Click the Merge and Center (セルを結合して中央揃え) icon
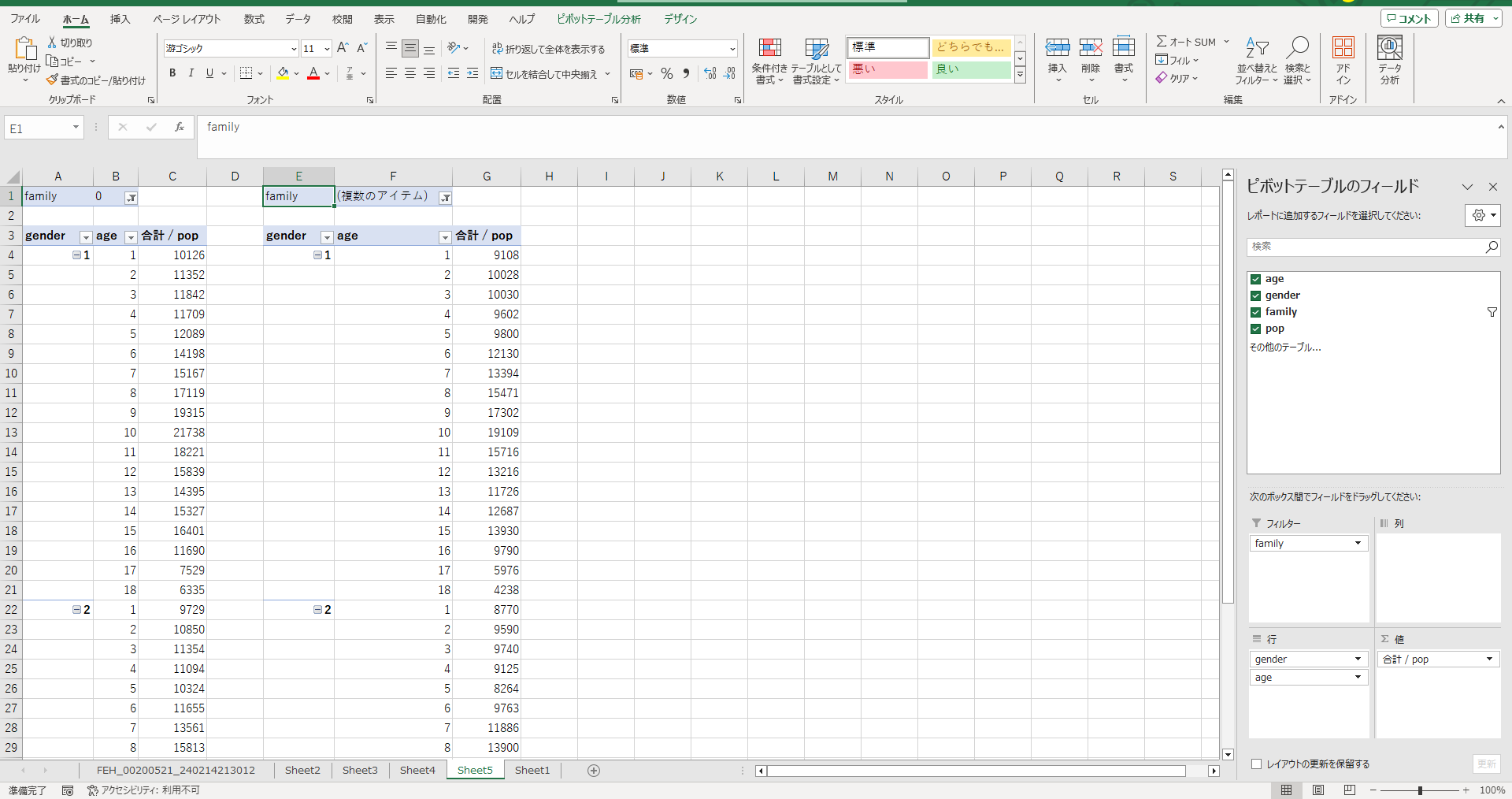This screenshot has height=799, width=1512. [550, 73]
